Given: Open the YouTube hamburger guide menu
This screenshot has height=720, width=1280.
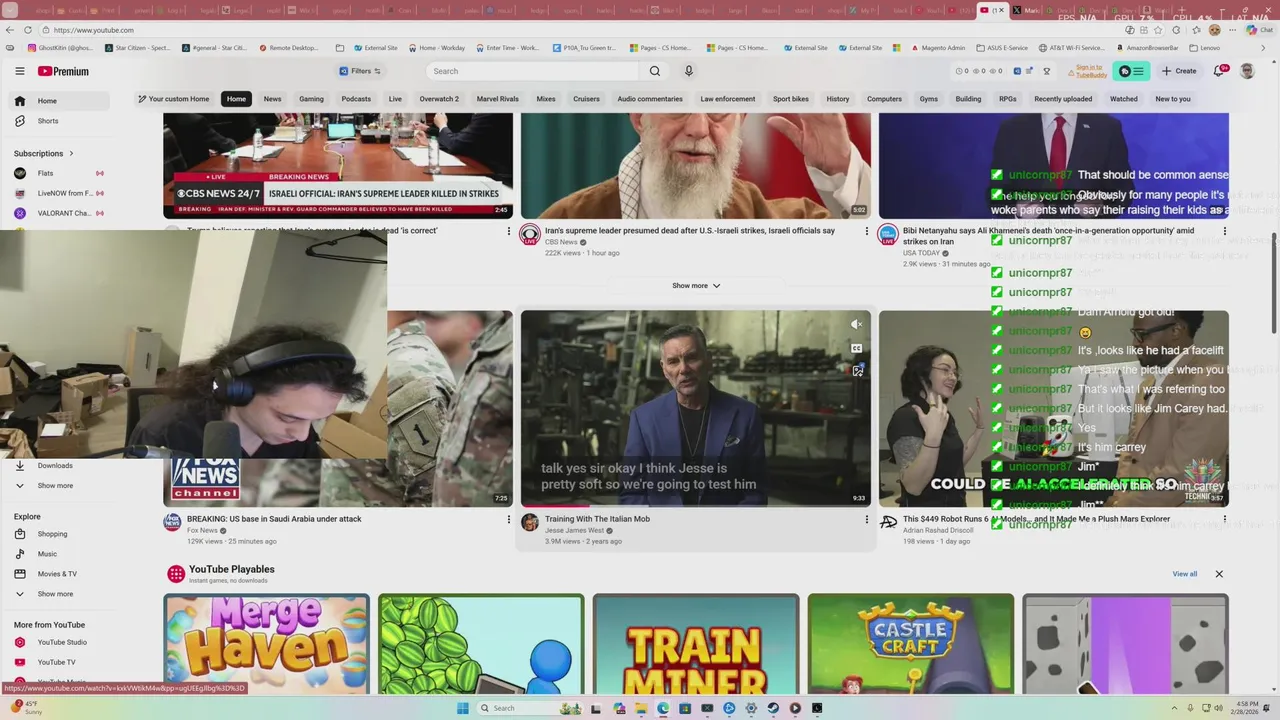Looking at the screenshot, I should [x=19, y=71].
